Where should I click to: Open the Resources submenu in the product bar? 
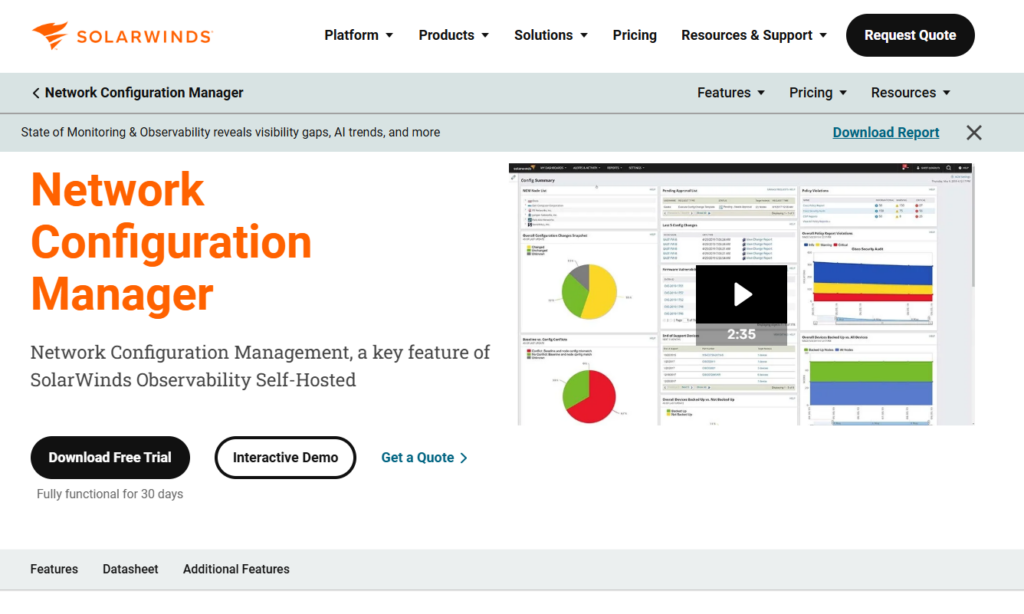910,93
